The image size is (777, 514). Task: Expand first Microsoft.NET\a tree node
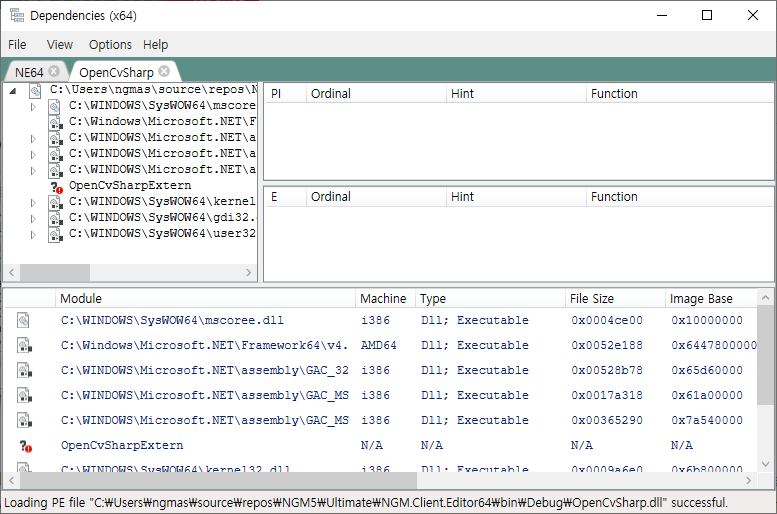coord(33,139)
